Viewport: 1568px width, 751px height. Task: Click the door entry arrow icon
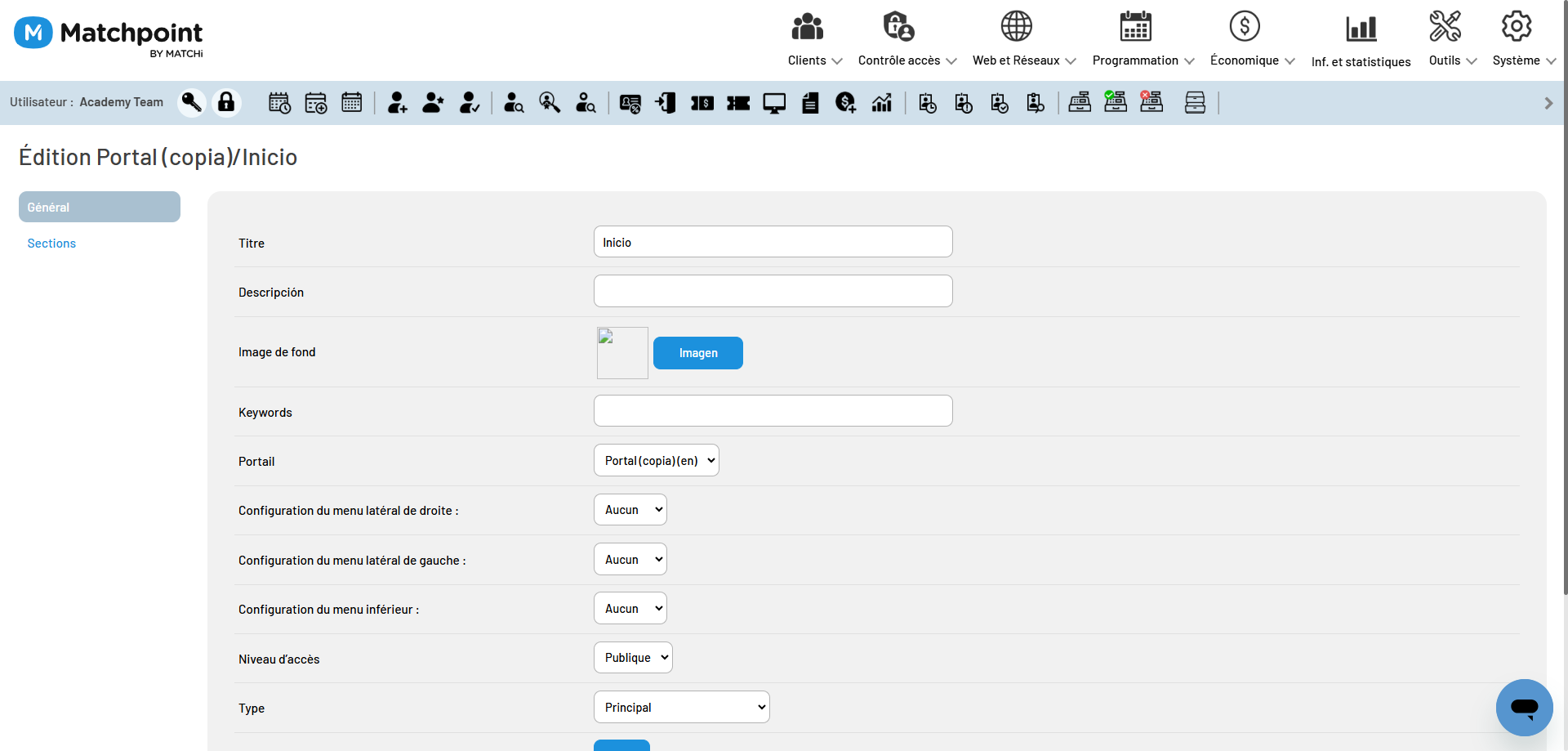[666, 102]
